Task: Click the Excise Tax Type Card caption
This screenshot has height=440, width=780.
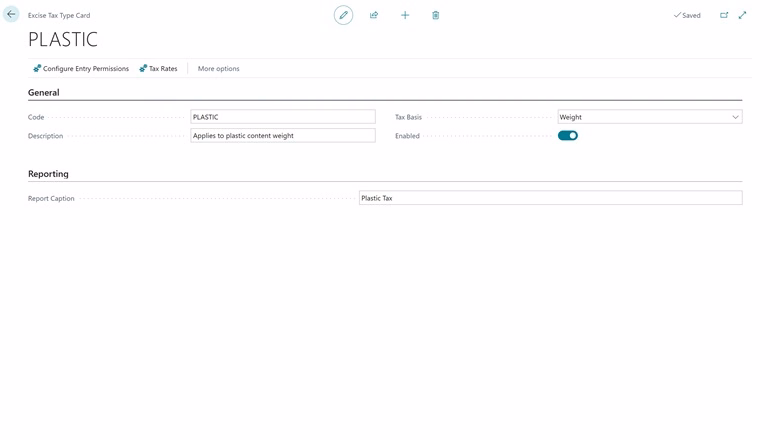Action: tap(59, 15)
